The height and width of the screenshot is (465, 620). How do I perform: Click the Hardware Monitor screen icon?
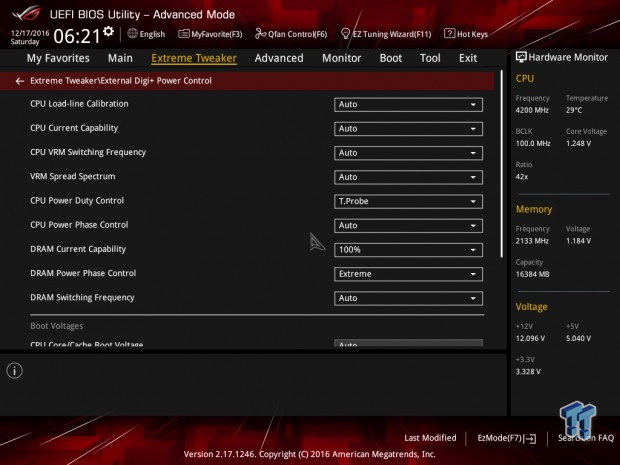tap(521, 57)
